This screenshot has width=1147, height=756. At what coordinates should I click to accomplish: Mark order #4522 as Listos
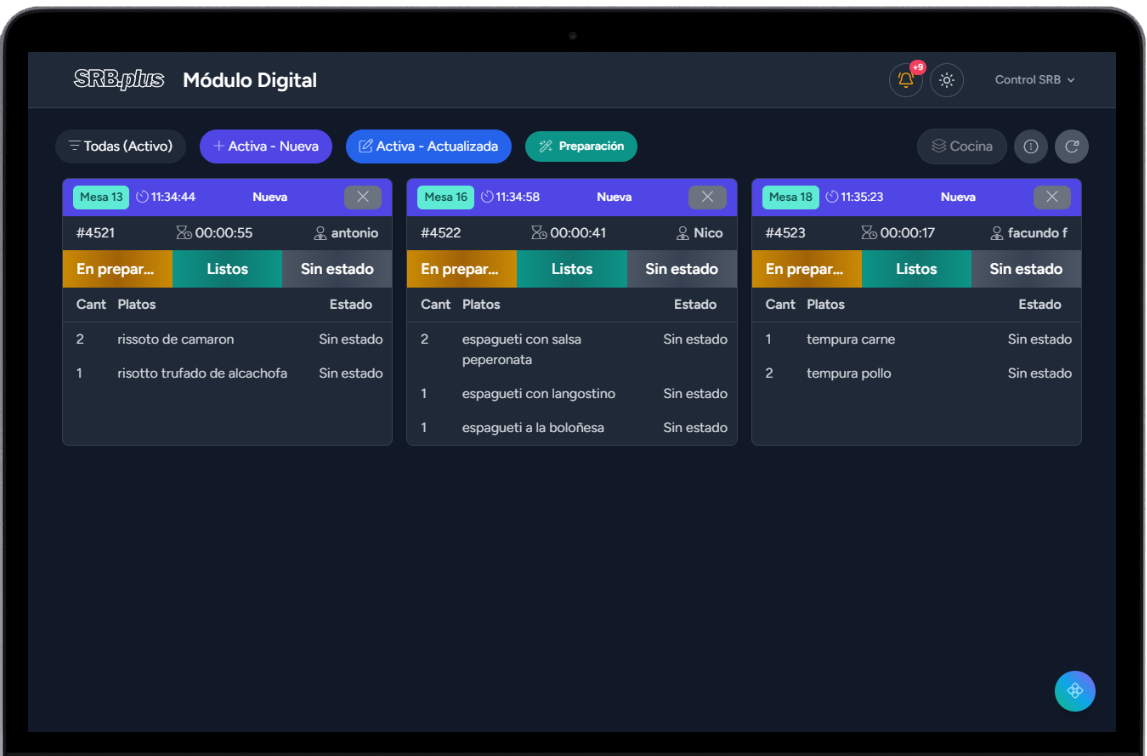point(572,269)
